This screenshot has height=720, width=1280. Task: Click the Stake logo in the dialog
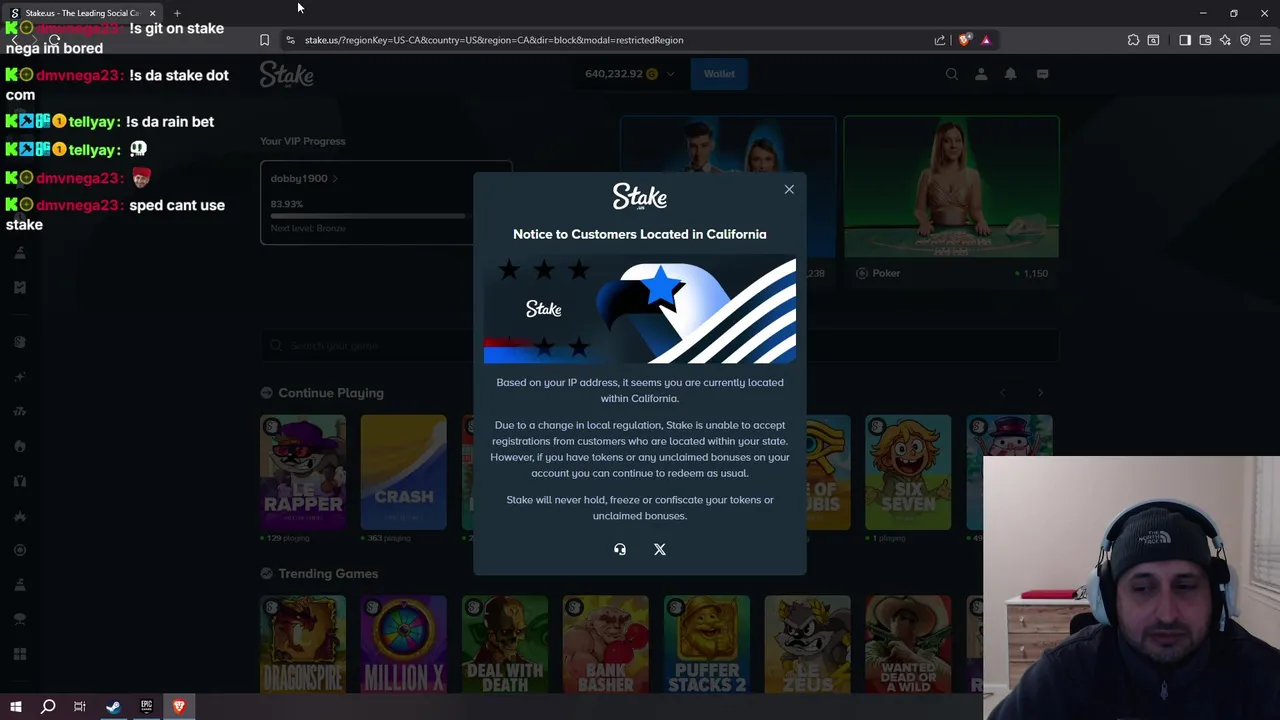click(640, 196)
